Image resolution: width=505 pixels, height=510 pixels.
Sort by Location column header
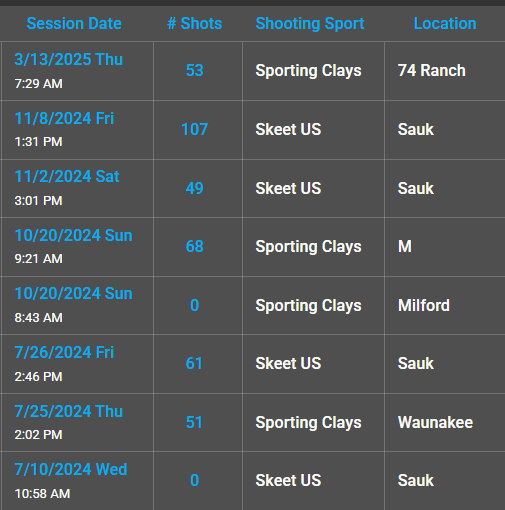pyautogui.click(x=445, y=24)
